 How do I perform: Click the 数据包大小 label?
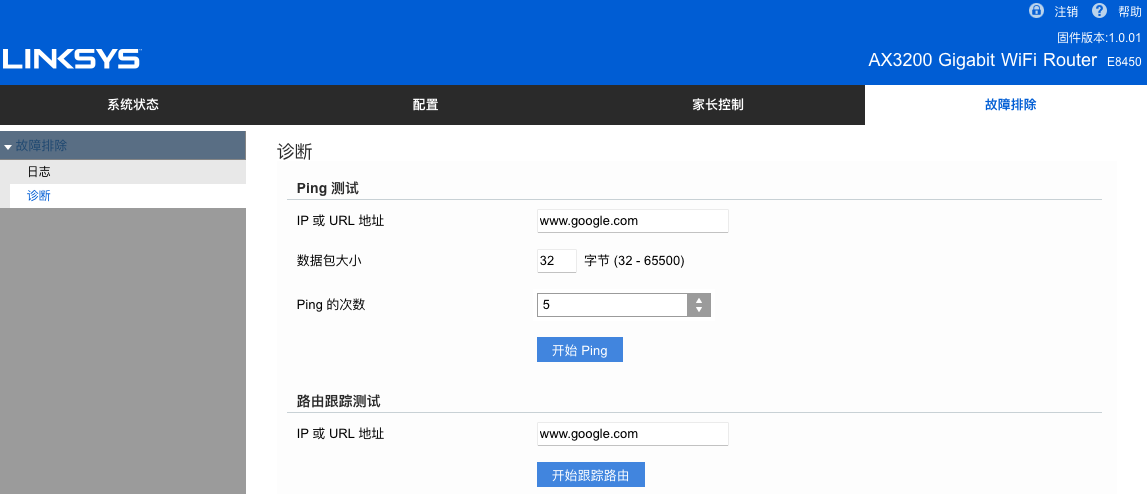329,261
